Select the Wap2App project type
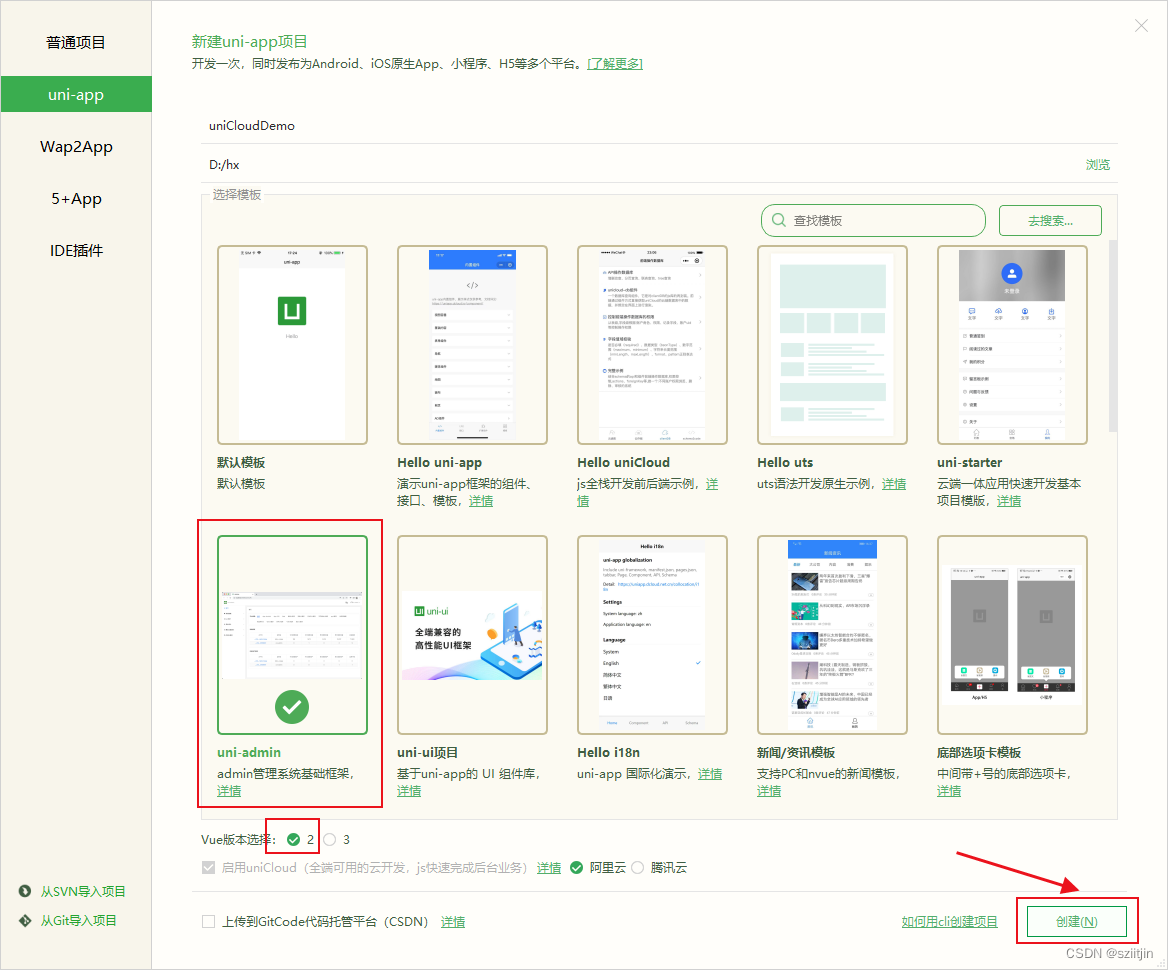Image resolution: width=1168 pixels, height=970 pixels. (x=76, y=147)
